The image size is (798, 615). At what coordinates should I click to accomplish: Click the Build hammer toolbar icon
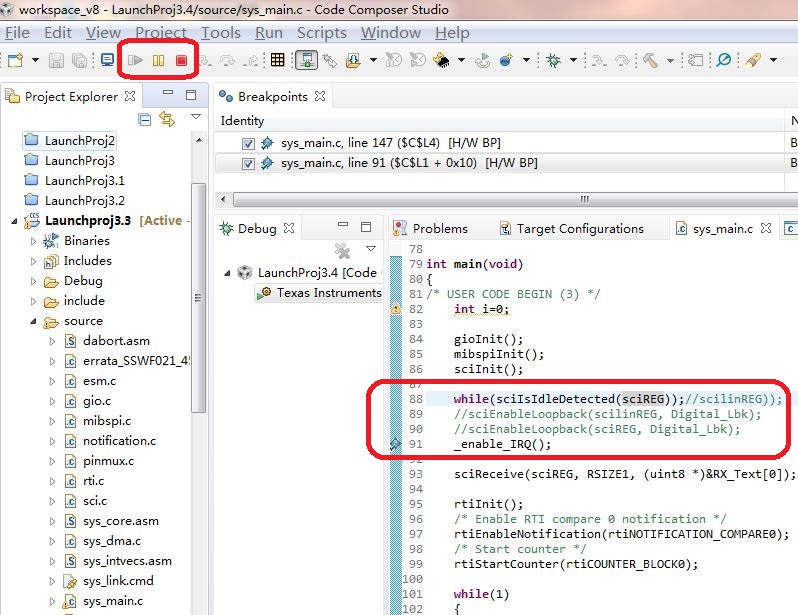tap(650, 60)
